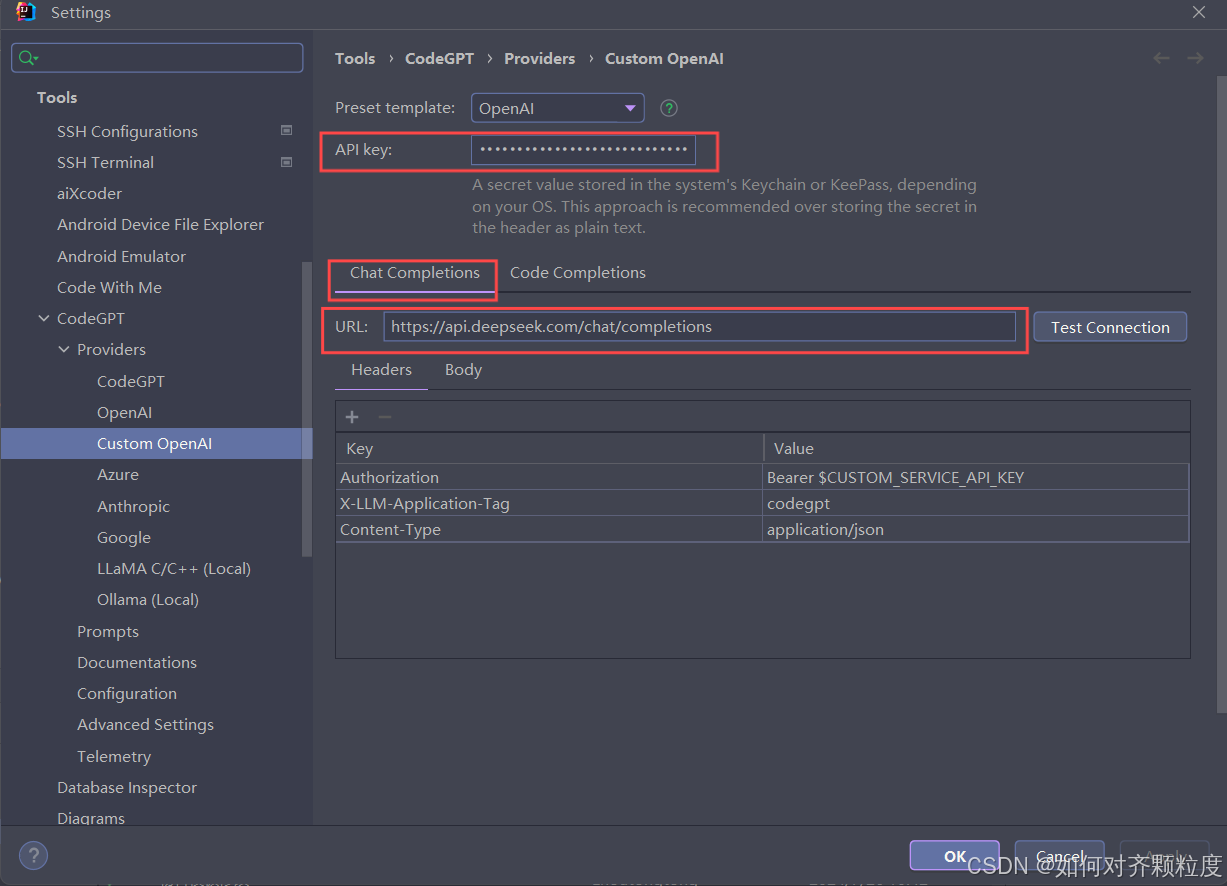Select the Body tab
1227x886 pixels.
coord(463,370)
